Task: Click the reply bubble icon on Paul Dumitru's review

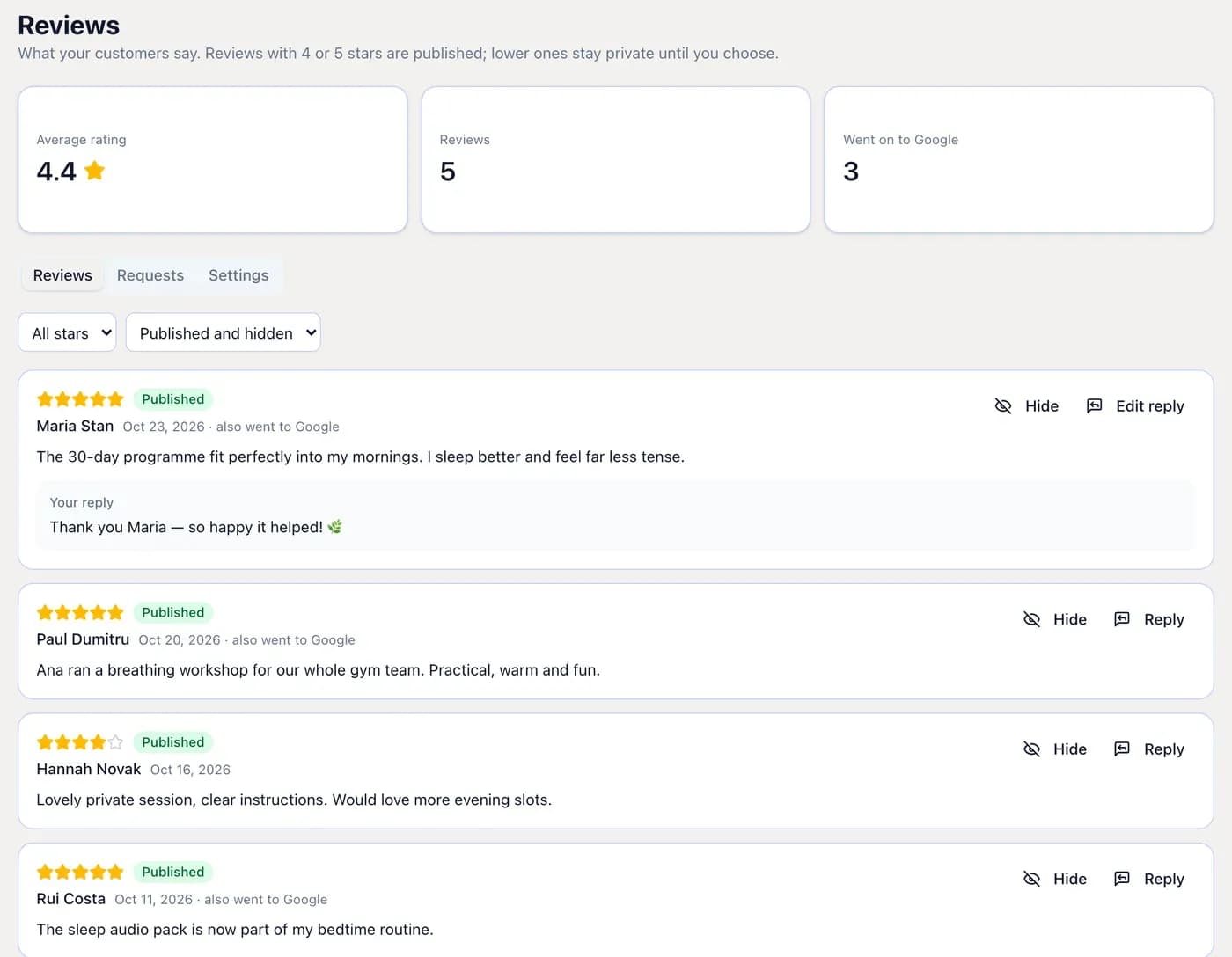Action: pos(1121,619)
